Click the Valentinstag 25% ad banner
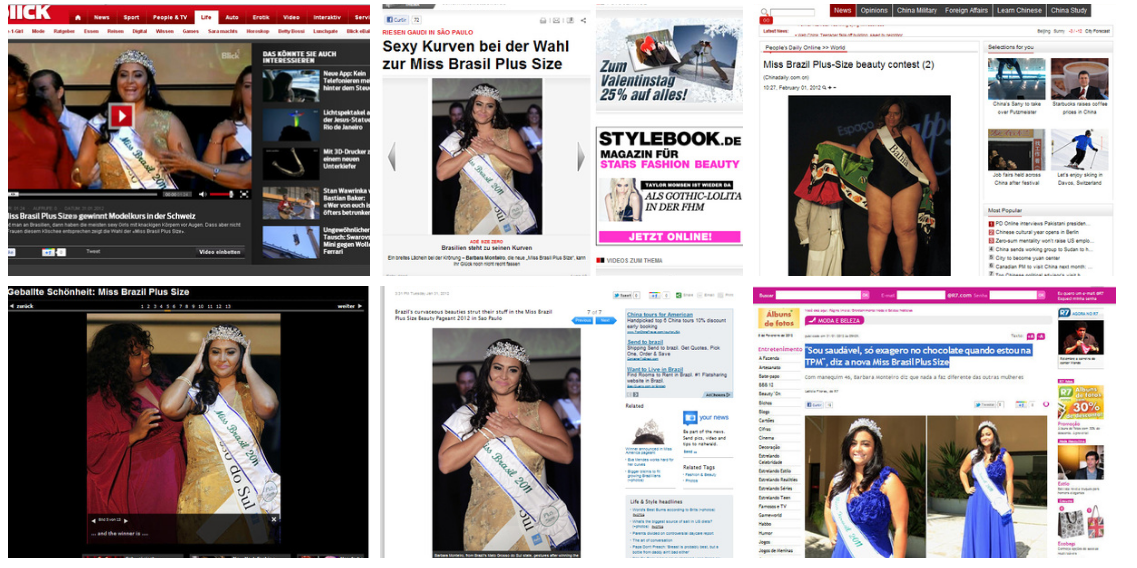The width and height of the screenshot is (1137, 568). pyautogui.click(x=669, y=61)
